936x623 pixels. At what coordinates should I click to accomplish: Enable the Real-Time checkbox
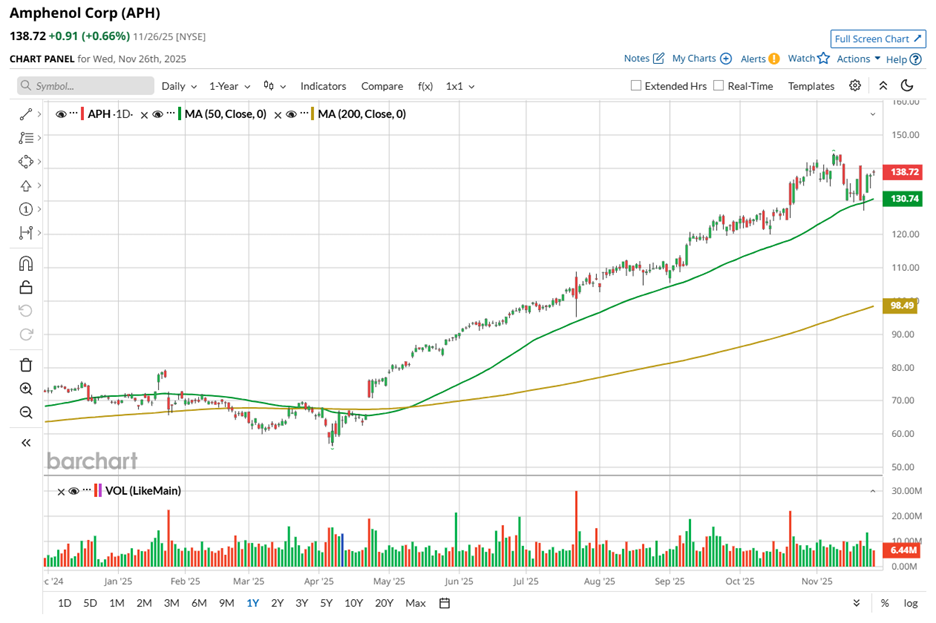point(719,86)
